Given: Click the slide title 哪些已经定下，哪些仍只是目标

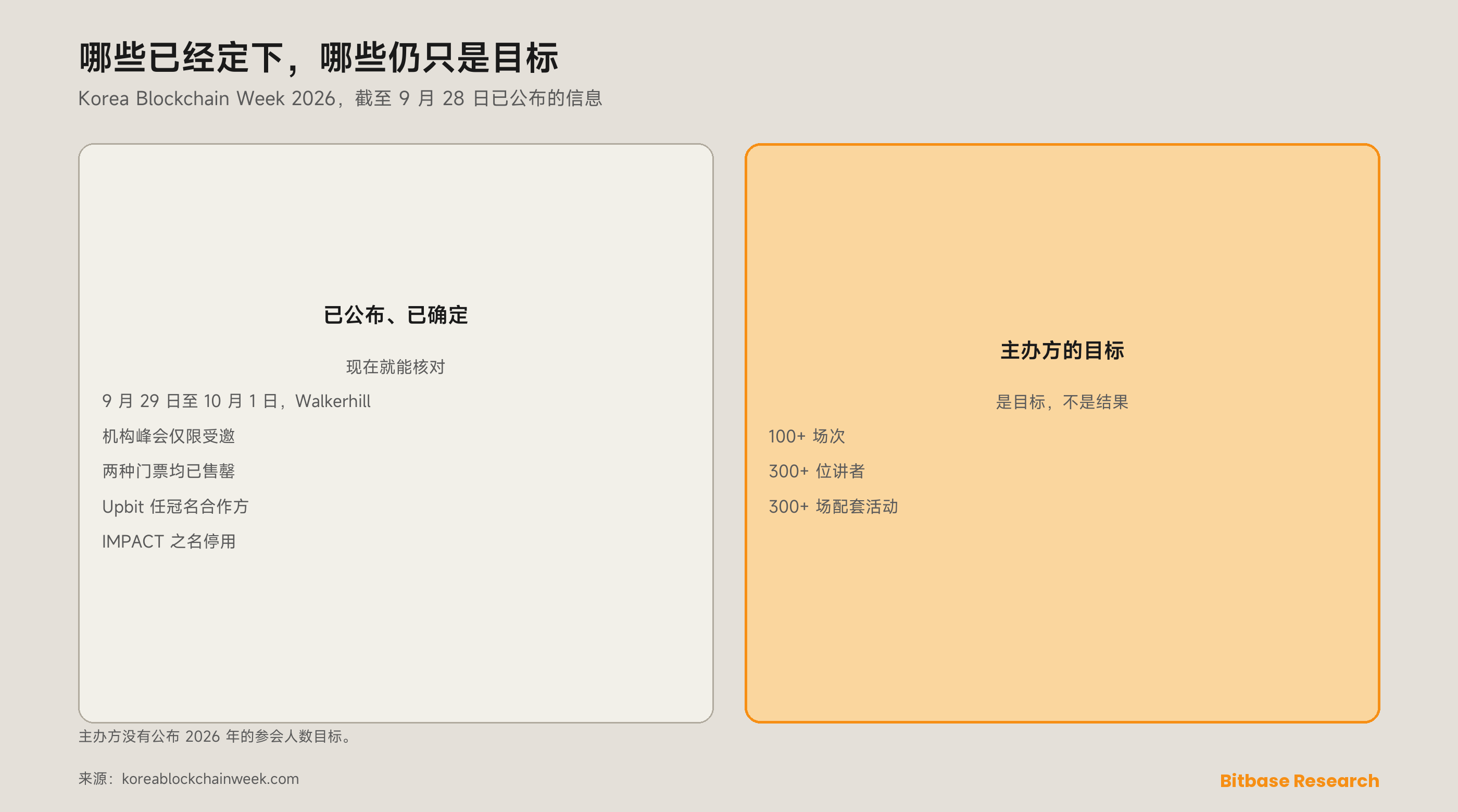Looking at the screenshot, I should (319, 58).
